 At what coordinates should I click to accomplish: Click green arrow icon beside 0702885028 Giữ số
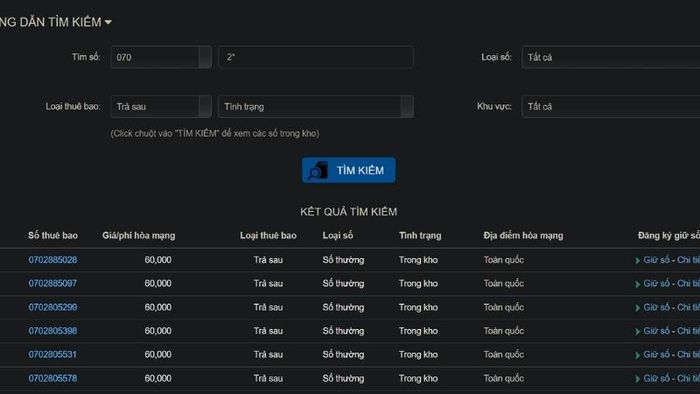point(638,261)
